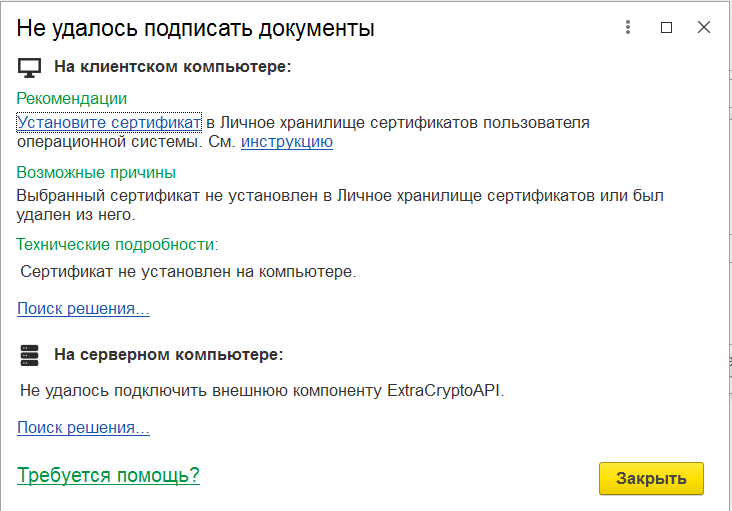Screen dimensions: 732x511
Task: Click the "На клиентском компьютере:" section header
Action: [x=172, y=67]
